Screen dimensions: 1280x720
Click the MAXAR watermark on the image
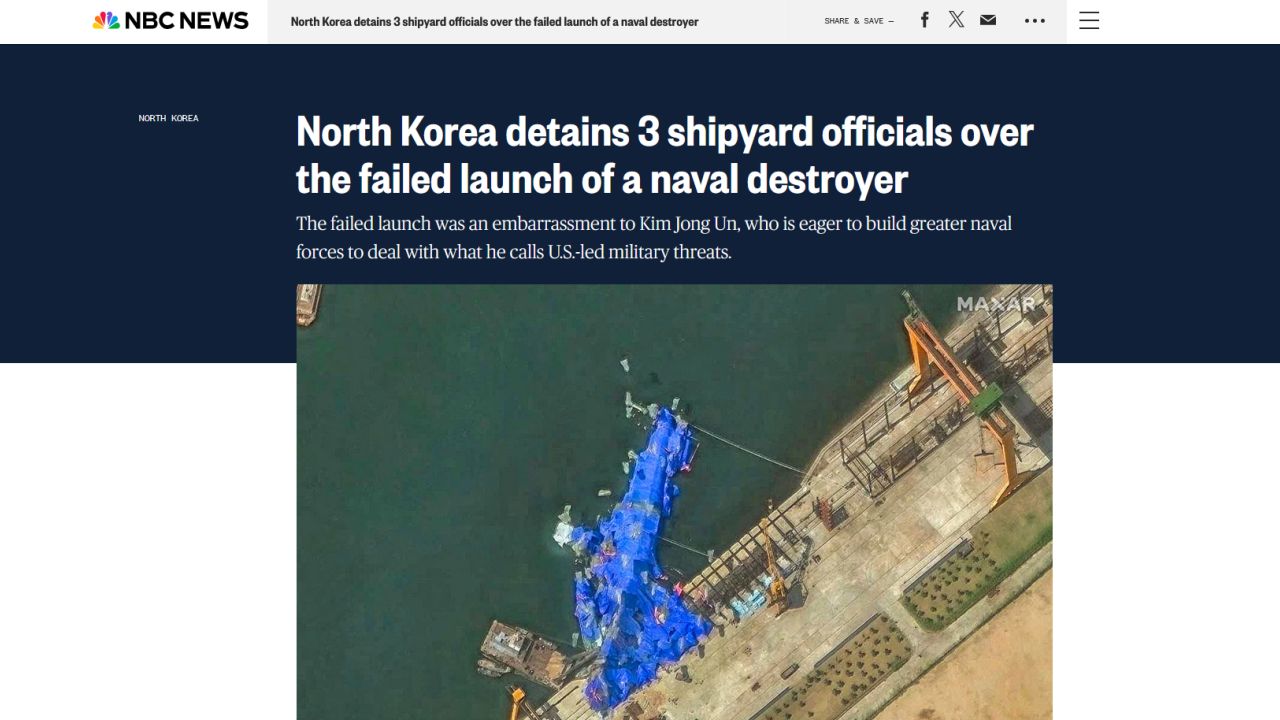tap(996, 304)
